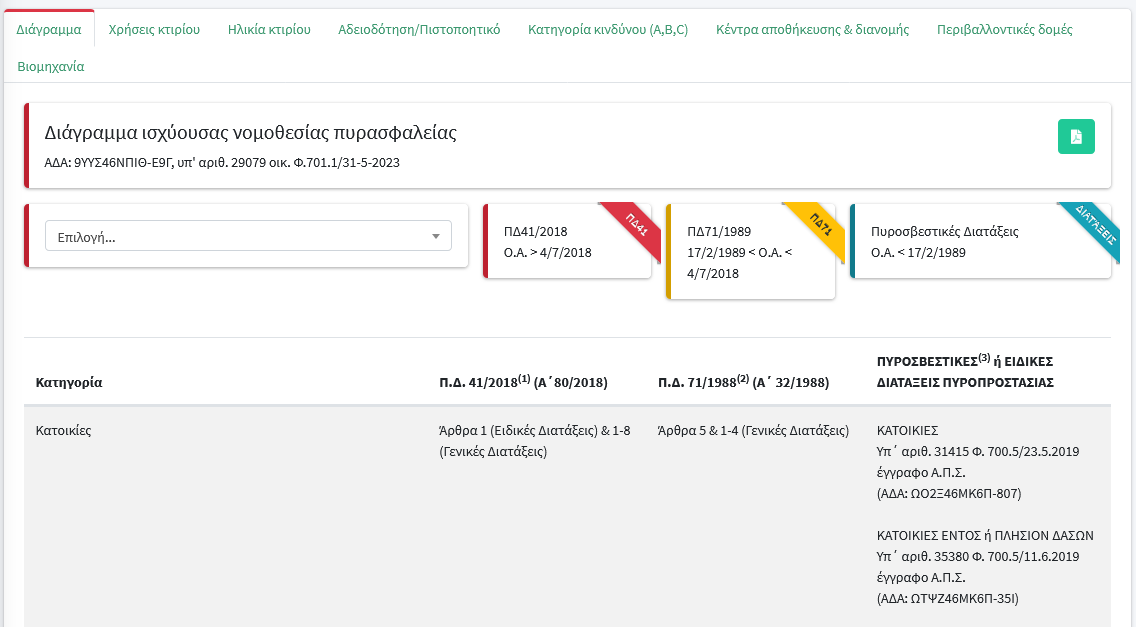Image resolution: width=1136 pixels, height=627 pixels.
Task: Click the Κατοικίες row category cell
Action: tap(64, 431)
